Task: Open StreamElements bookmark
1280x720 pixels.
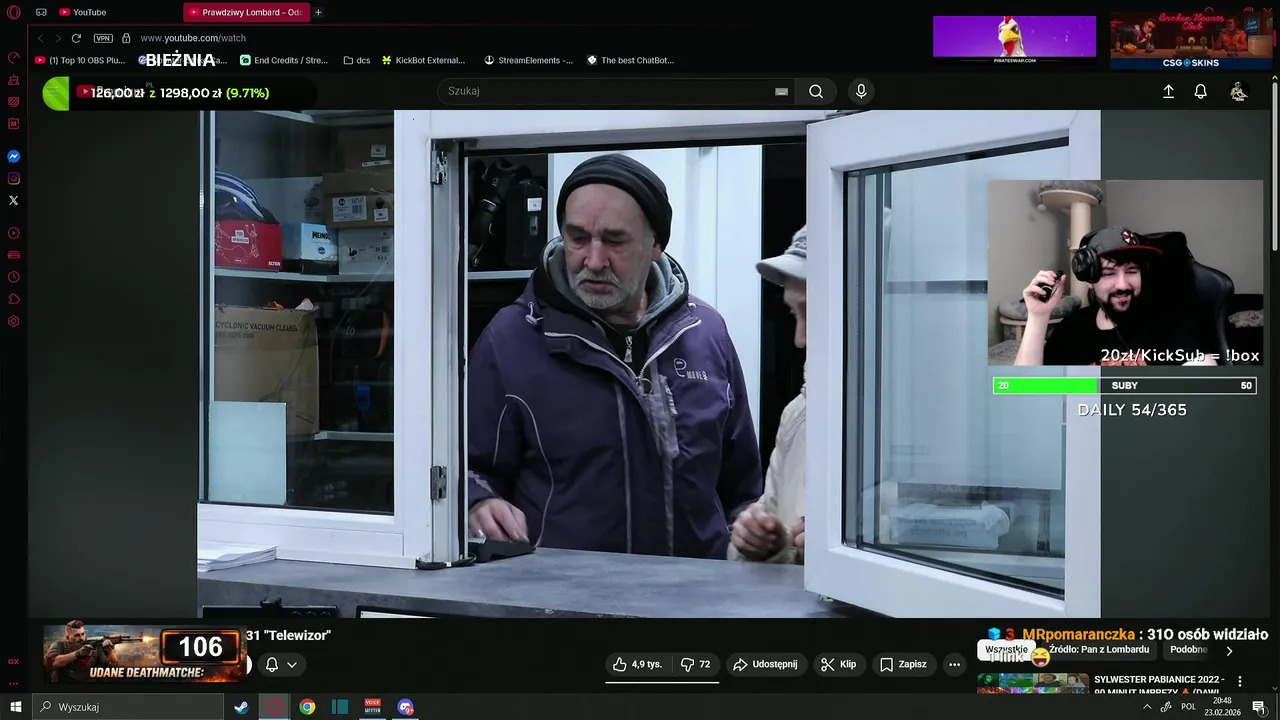Action: click(x=528, y=60)
